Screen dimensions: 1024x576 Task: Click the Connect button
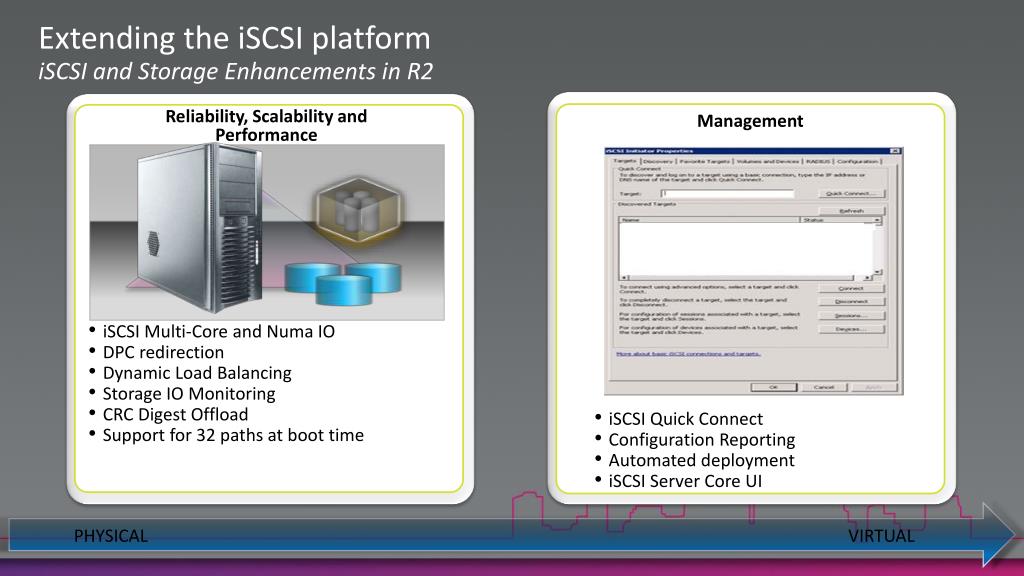[851, 288]
